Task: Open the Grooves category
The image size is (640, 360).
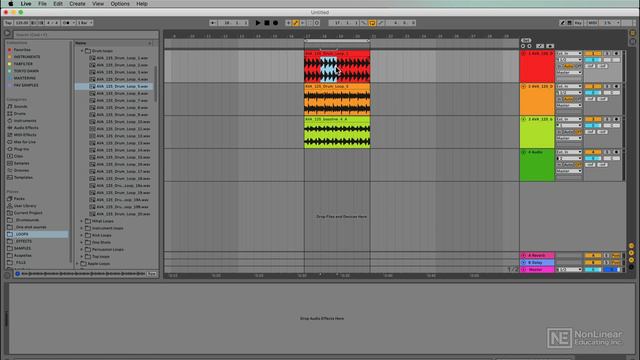Action: 21,170
